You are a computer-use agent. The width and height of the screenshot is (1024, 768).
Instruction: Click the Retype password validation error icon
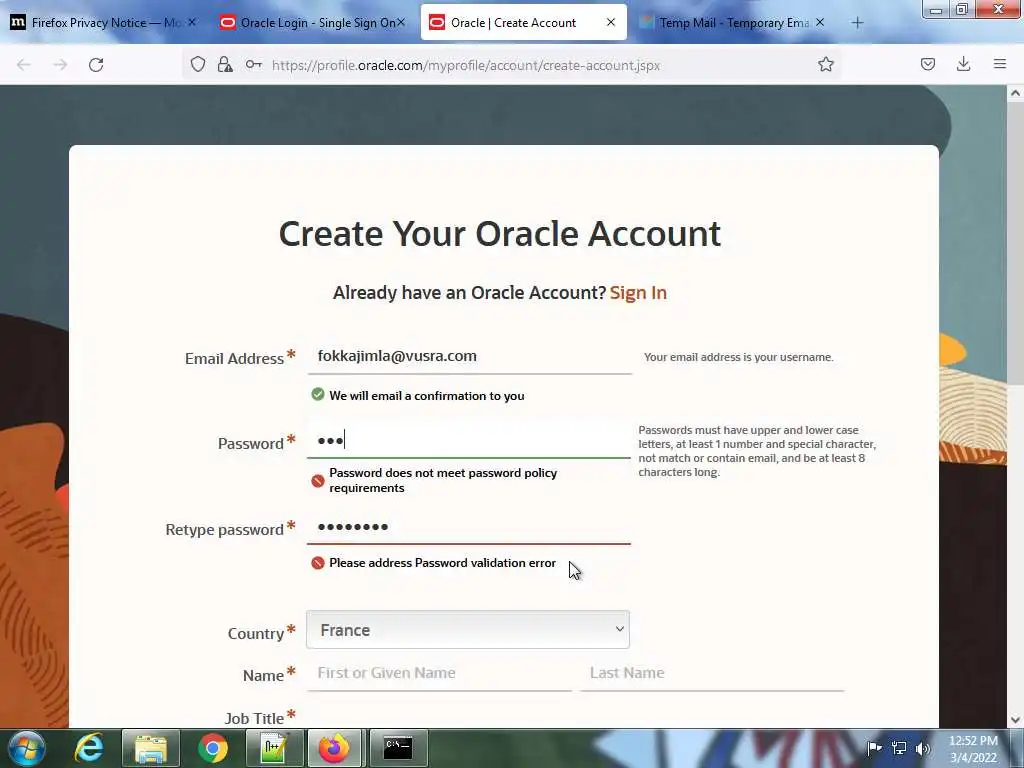[318, 563]
